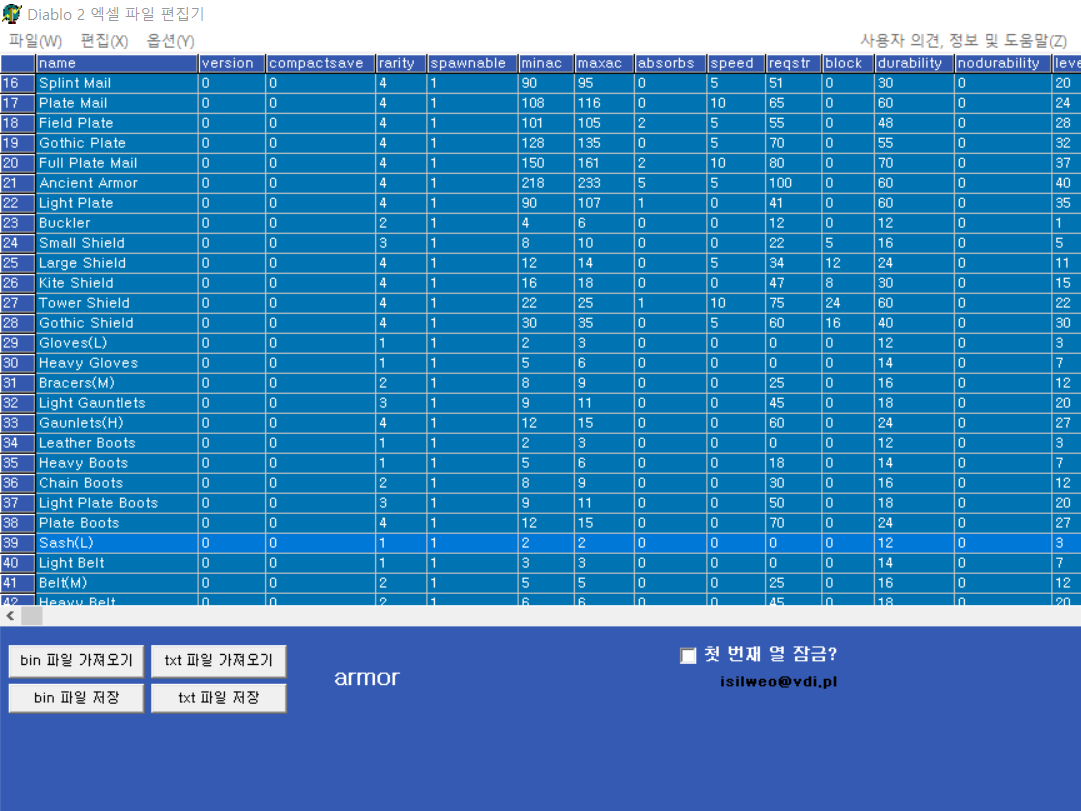1081x811 pixels.
Task: Select the reqstr column header
Action: [x=793, y=63]
